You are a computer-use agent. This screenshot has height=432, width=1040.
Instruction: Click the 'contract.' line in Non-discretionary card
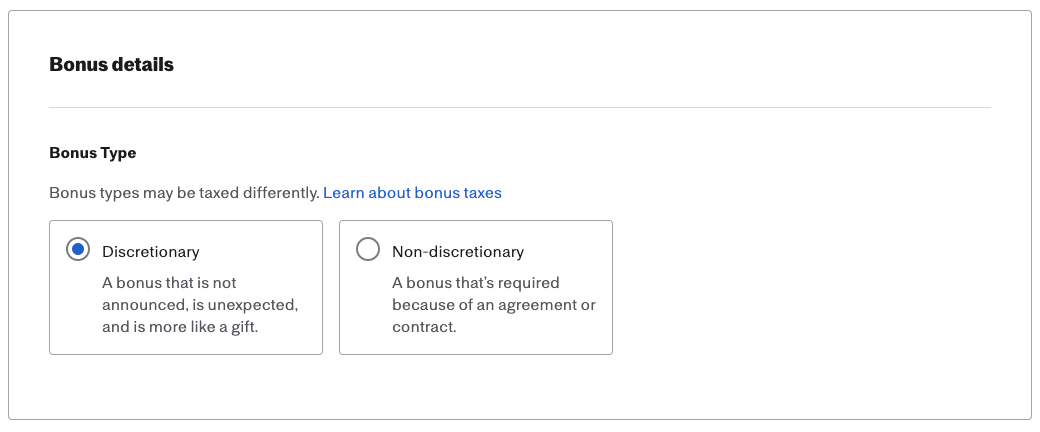[x=424, y=326]
